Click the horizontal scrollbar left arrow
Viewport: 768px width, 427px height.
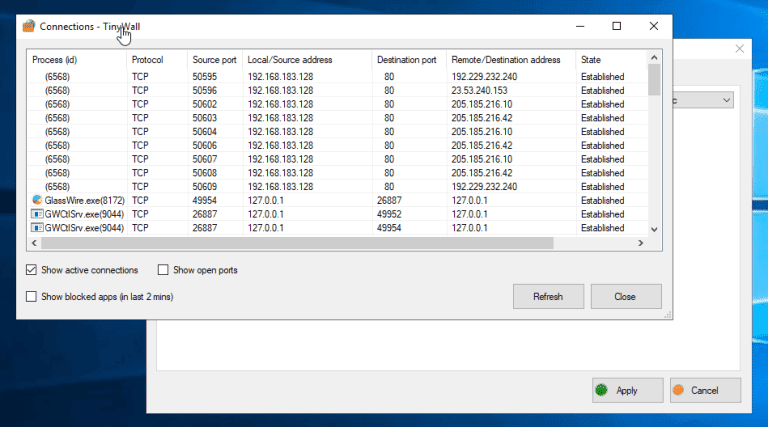[34, 243]
